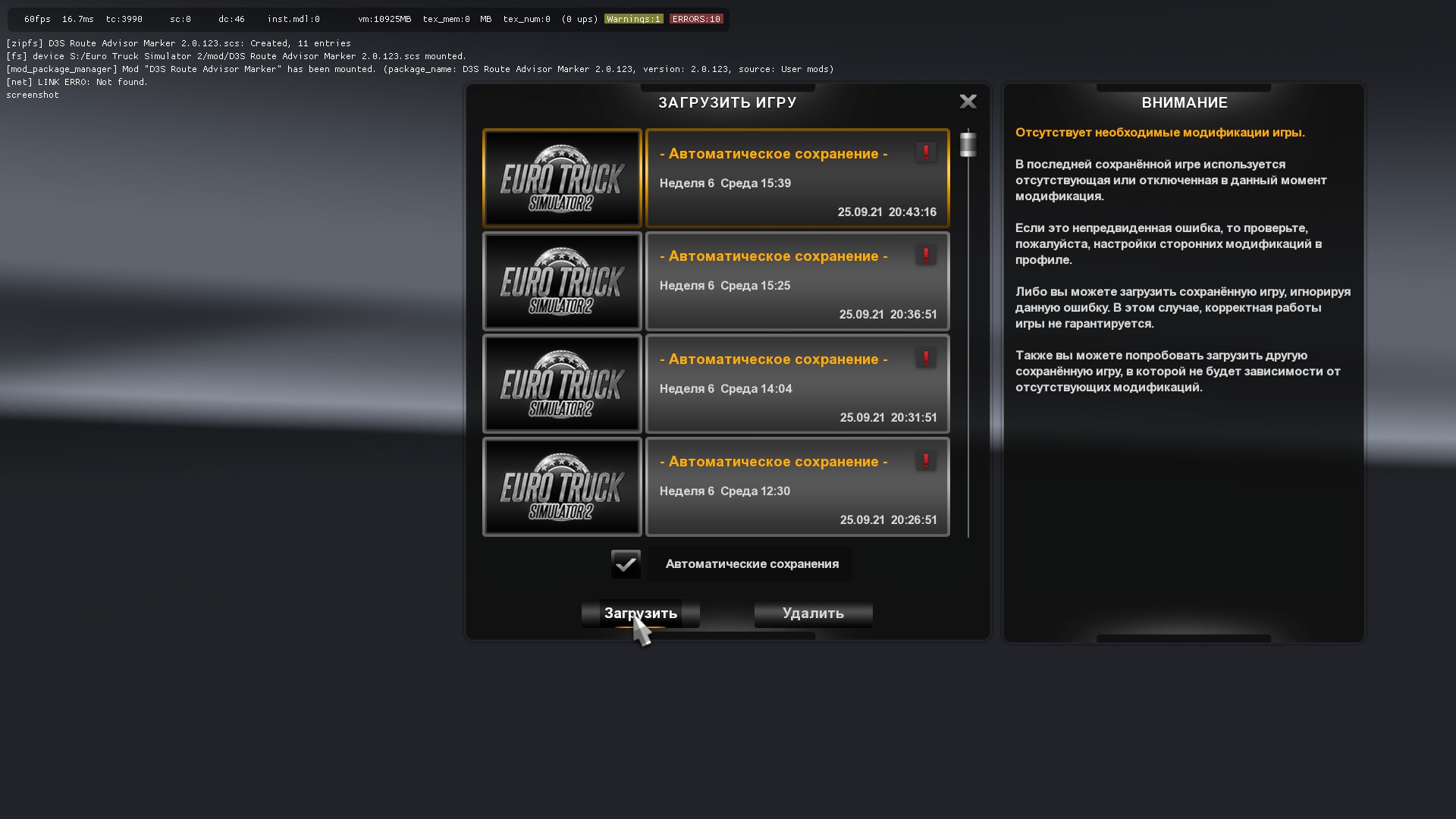Select save entry Среда 14:04
The image size is (1456, 819).
(797, 384)
